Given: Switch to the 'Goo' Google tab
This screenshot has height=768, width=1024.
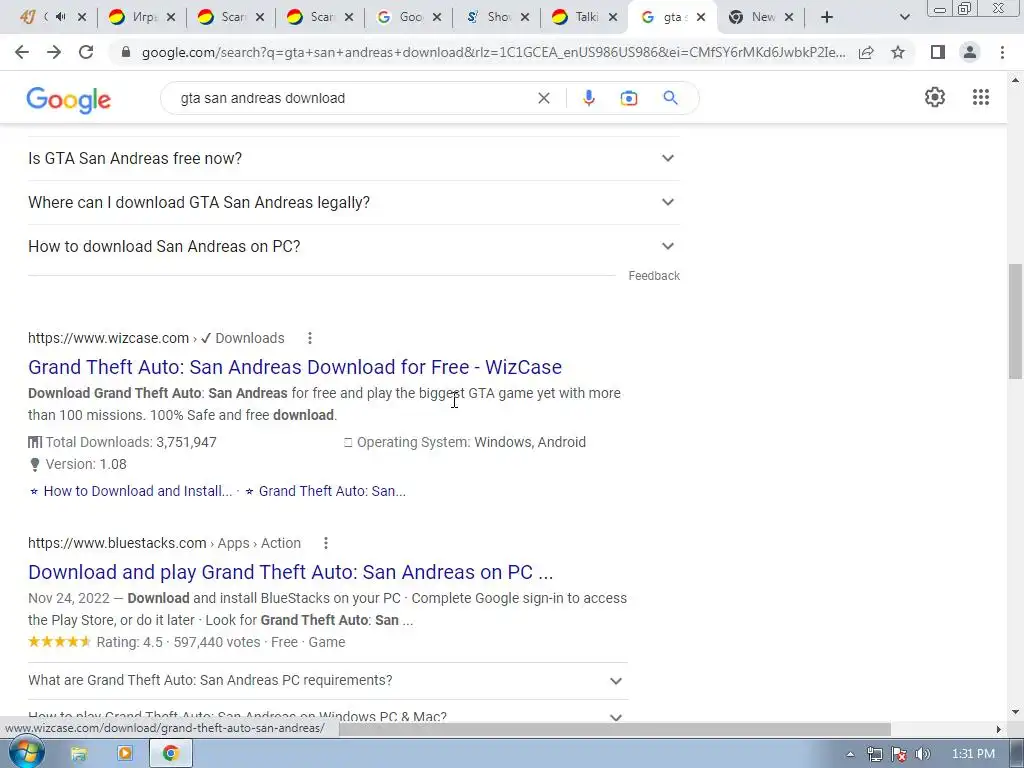Looking at the screenshot, I should coord(408,17).
